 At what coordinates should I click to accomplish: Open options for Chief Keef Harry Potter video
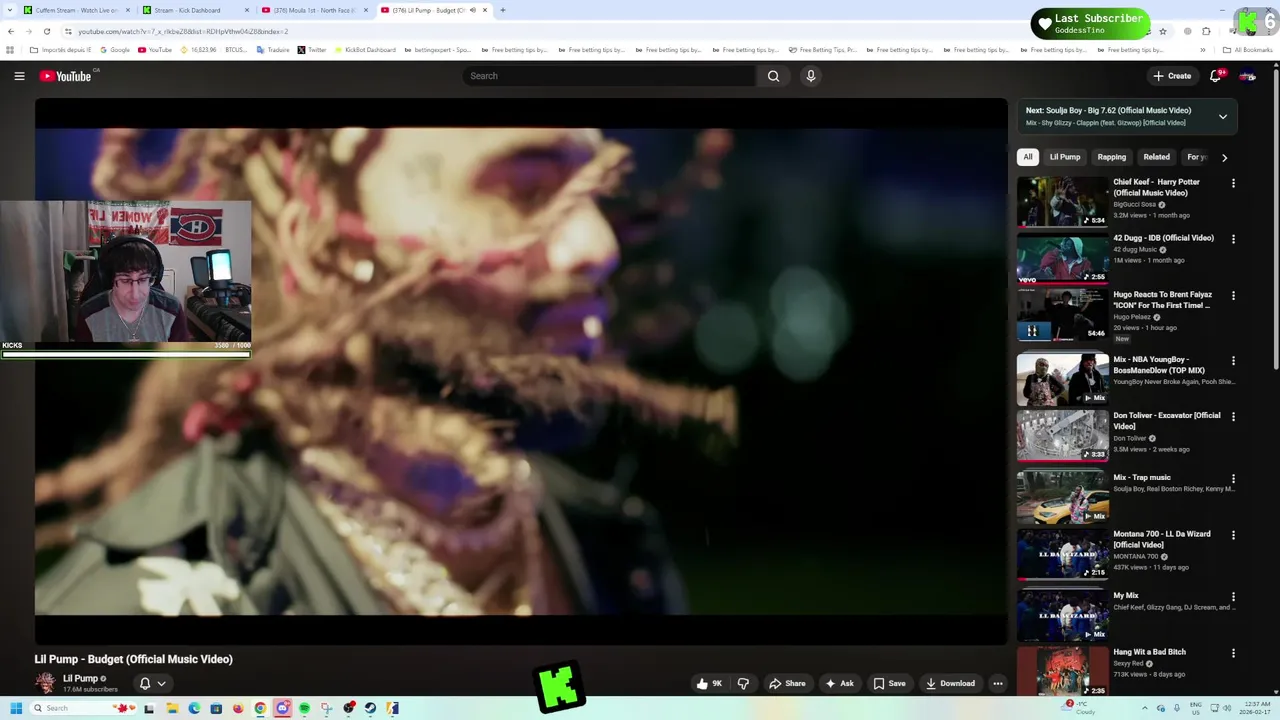1233,183
